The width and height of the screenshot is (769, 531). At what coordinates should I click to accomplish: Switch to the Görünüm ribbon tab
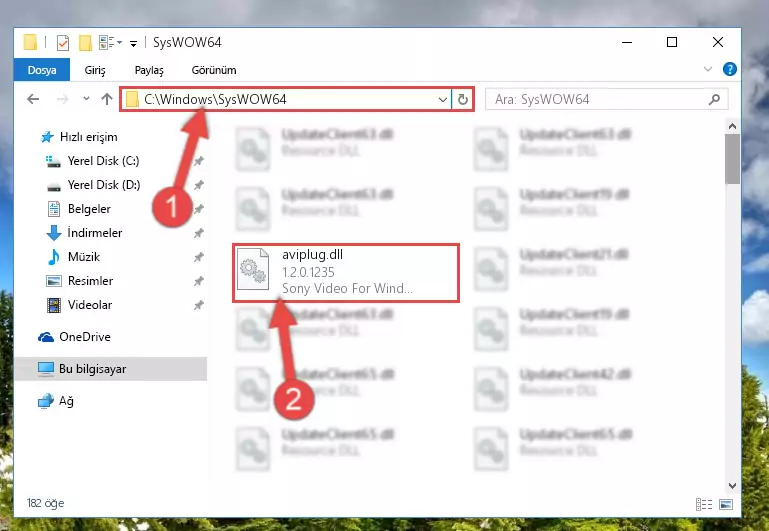point(214,70)
